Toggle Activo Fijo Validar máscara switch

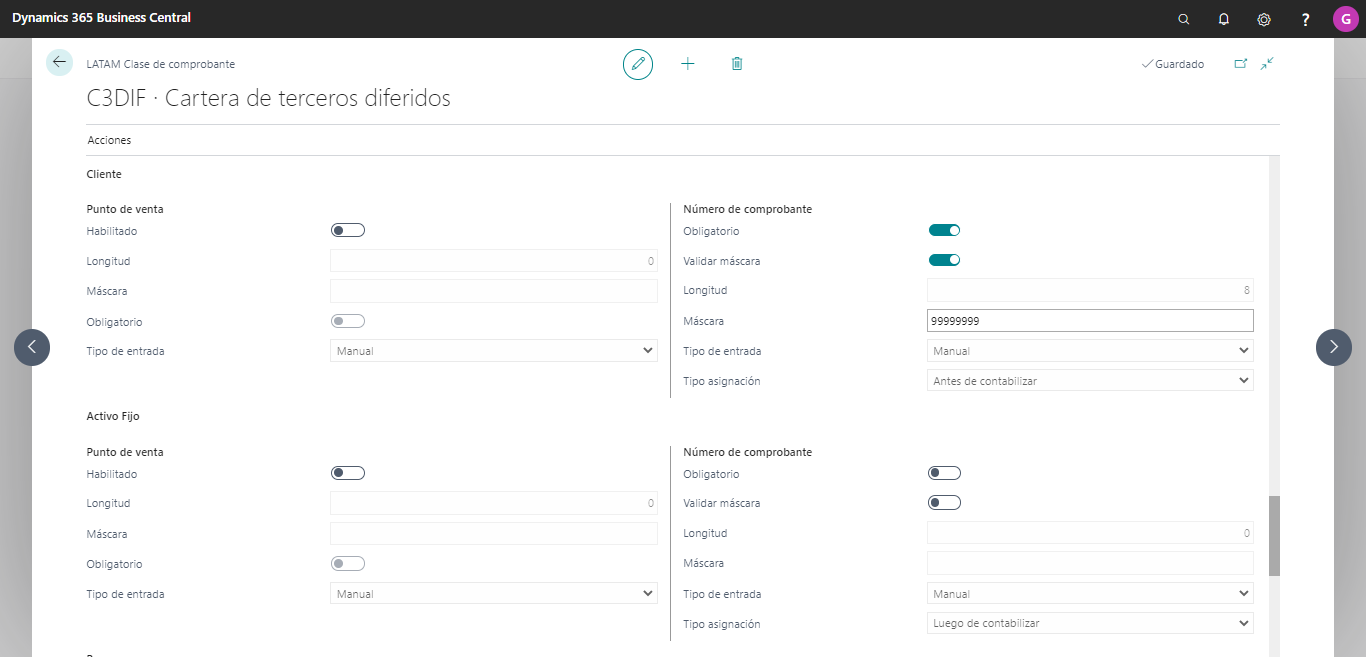tap(944, 502)
